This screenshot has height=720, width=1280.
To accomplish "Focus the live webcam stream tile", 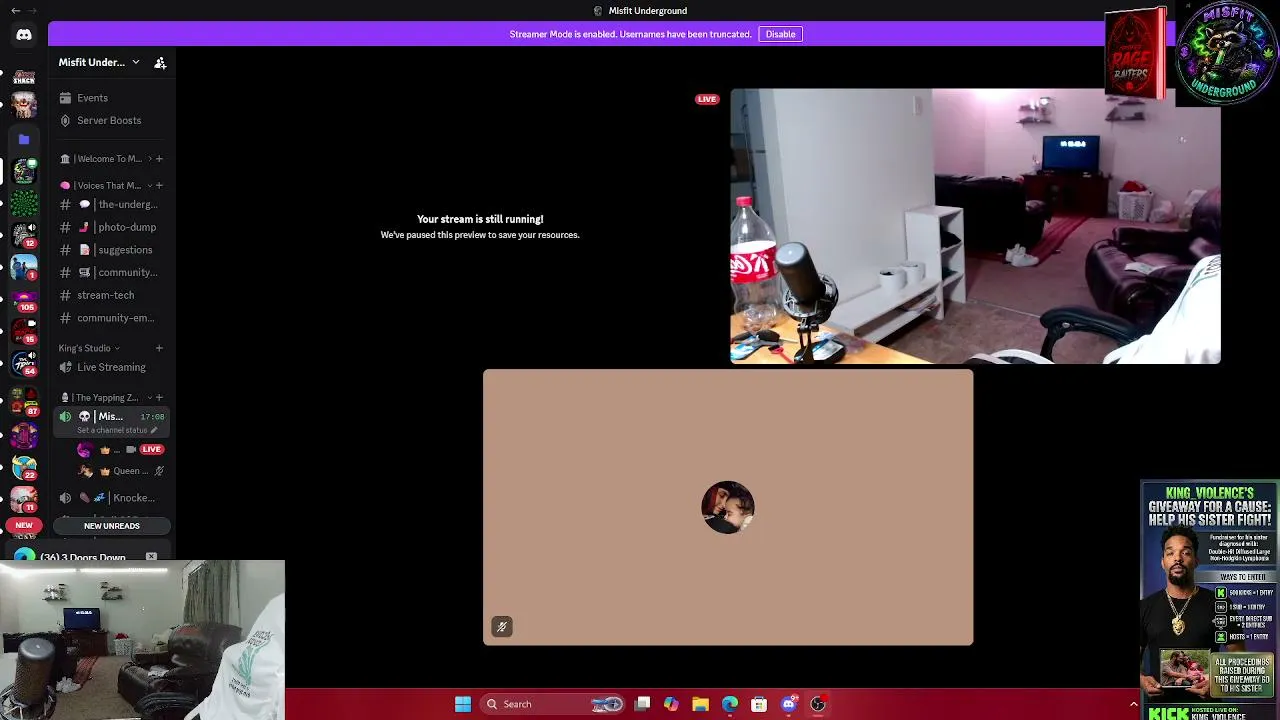I will coord(975,226).
